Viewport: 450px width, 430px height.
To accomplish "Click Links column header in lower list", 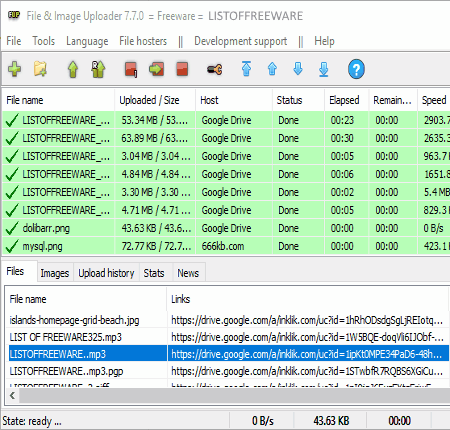I will tap(307, 299).
